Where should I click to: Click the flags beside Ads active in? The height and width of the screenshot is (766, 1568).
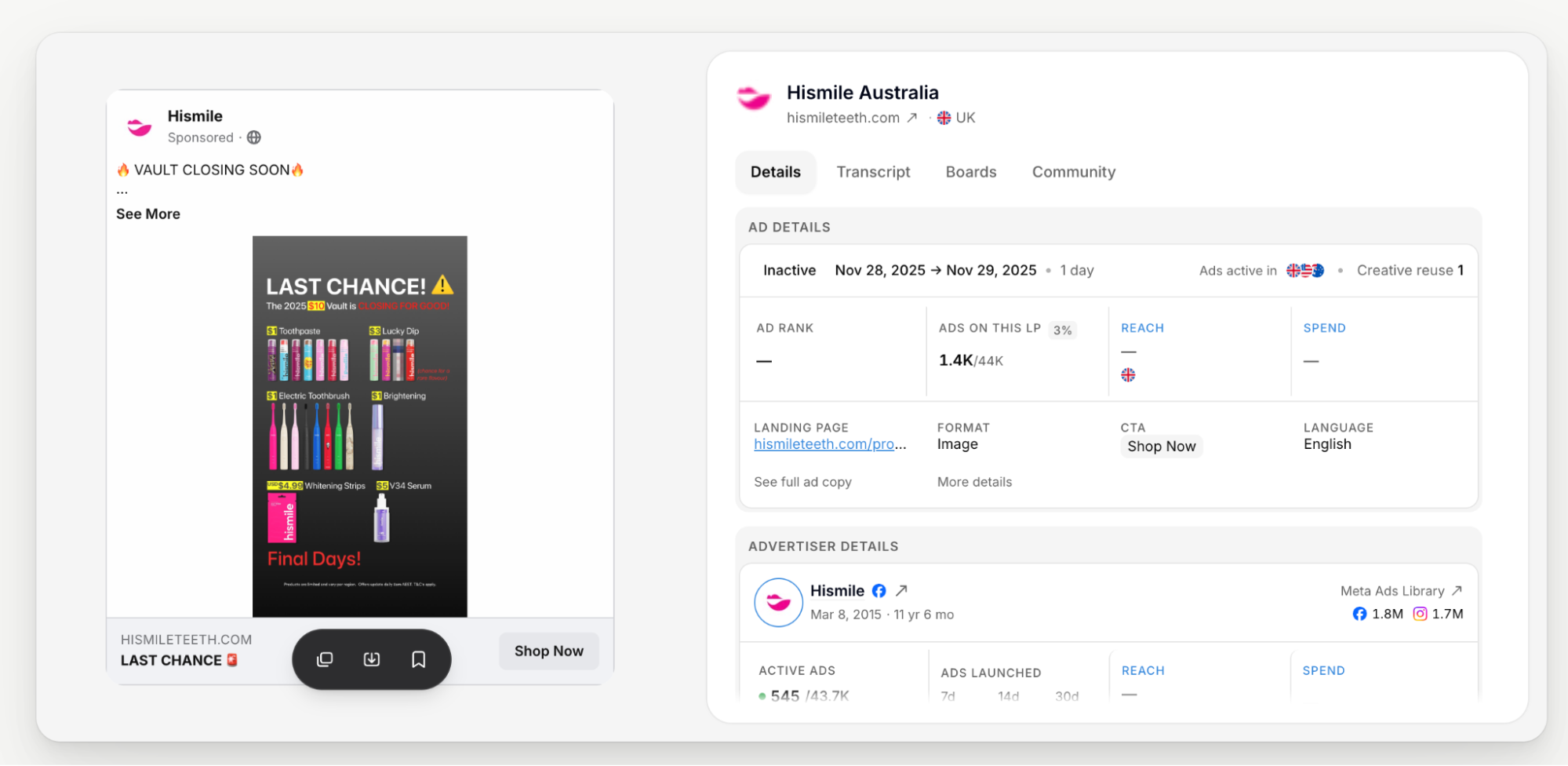coord(1305,271)
